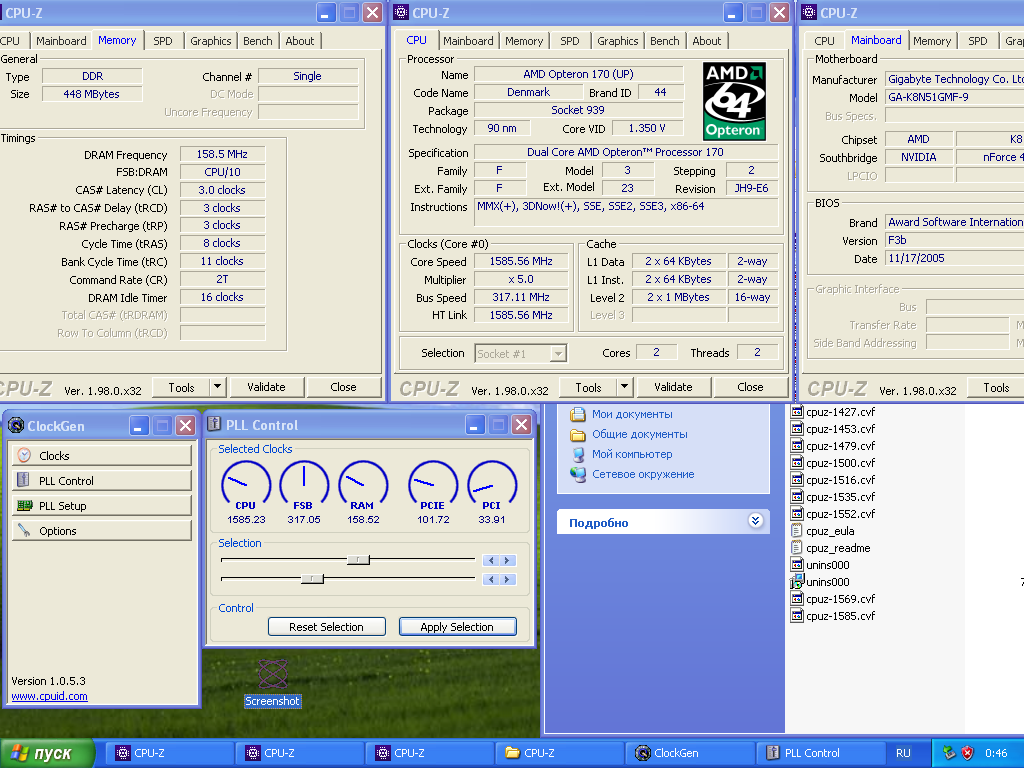Viewport: 1024px width, 768px height.
Task: Select file icon of cpuz-1585.cvf
Action: pos(797,616)
